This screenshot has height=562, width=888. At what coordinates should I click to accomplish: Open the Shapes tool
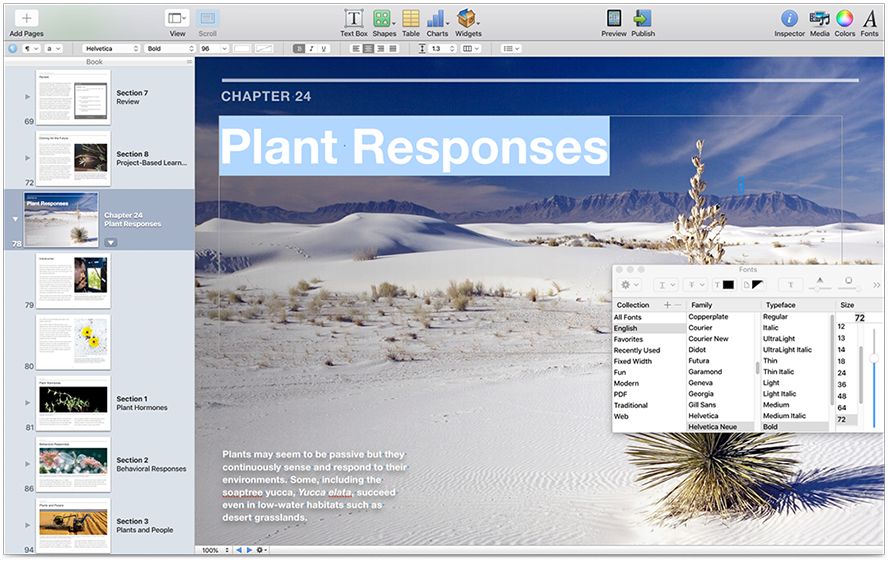coord(383,19)
